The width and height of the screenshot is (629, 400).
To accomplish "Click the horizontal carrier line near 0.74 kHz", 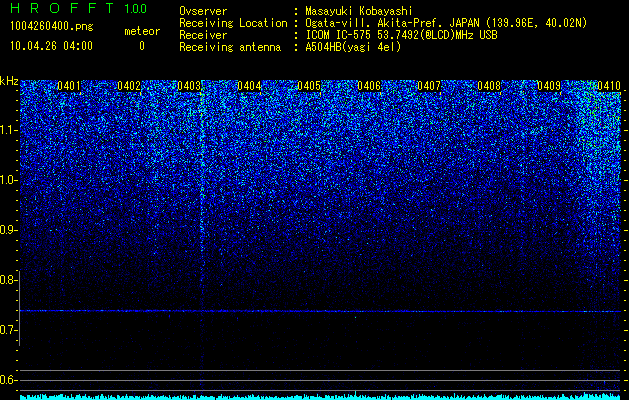I will [320, 311].
